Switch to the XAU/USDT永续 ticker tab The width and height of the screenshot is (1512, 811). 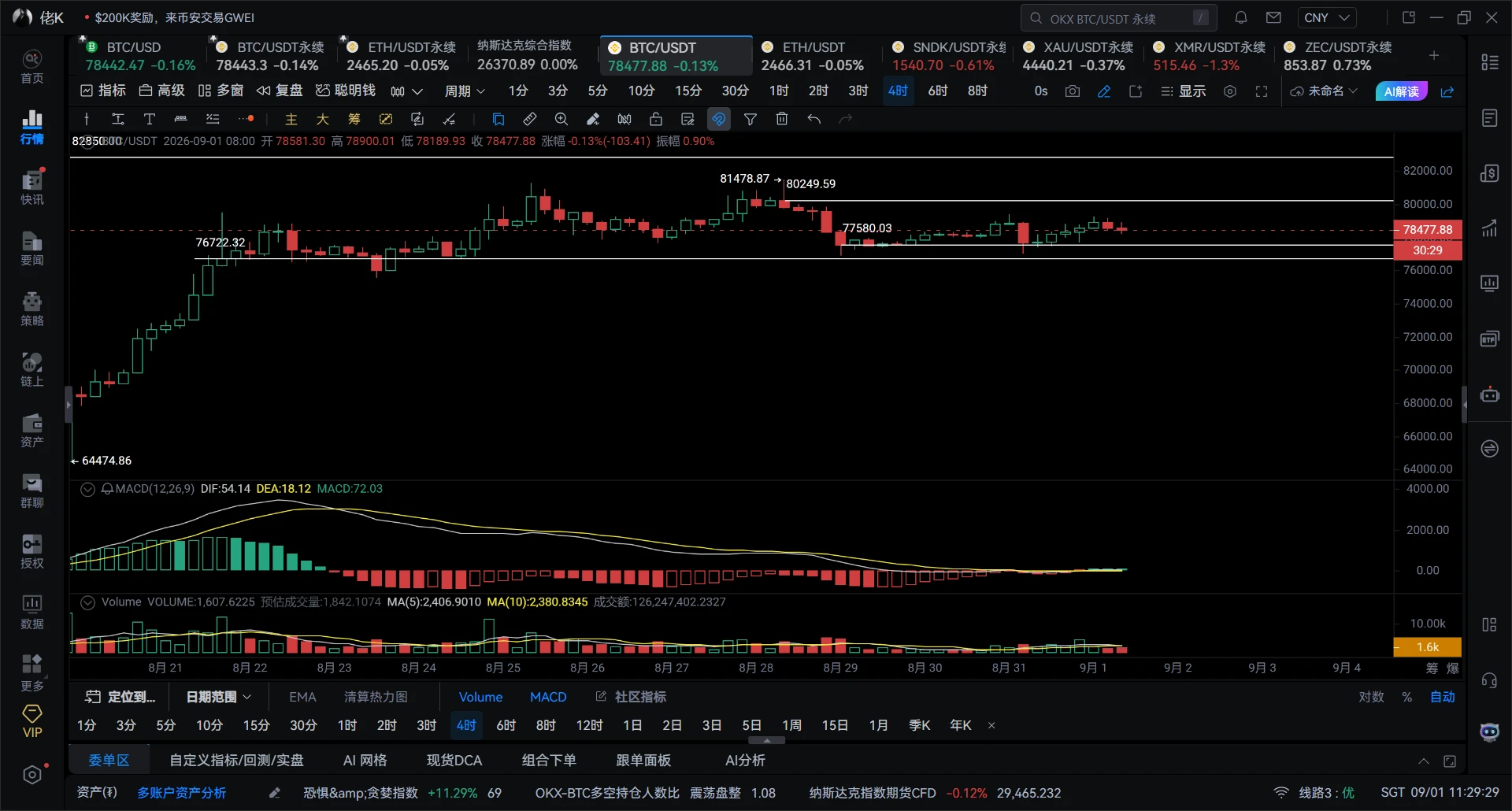click(x=1078, y=56)
